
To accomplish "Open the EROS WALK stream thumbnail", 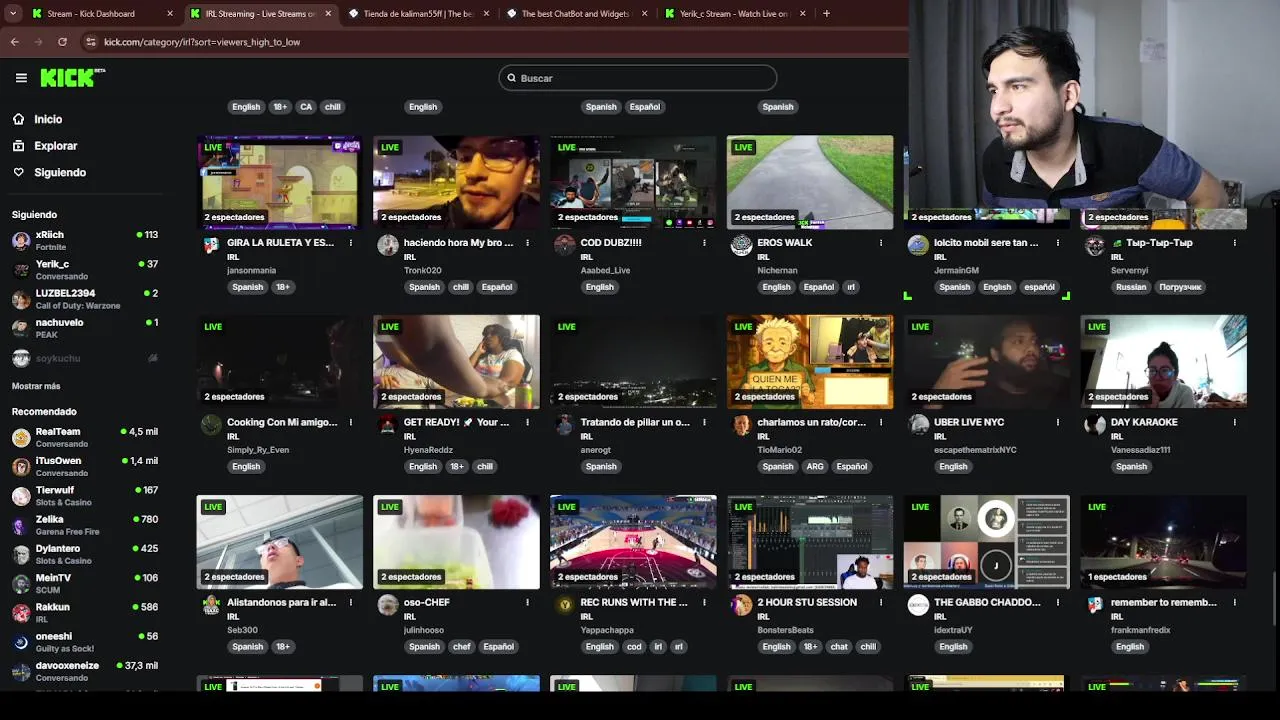I will click(810, 182).
